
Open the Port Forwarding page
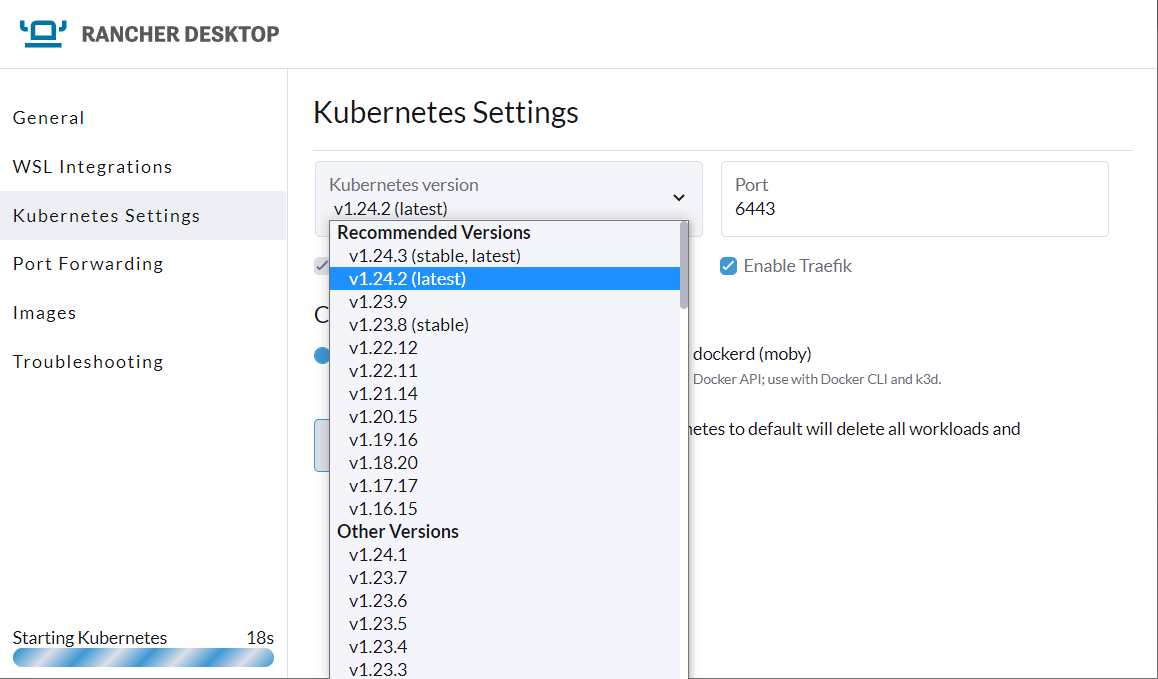88,264
